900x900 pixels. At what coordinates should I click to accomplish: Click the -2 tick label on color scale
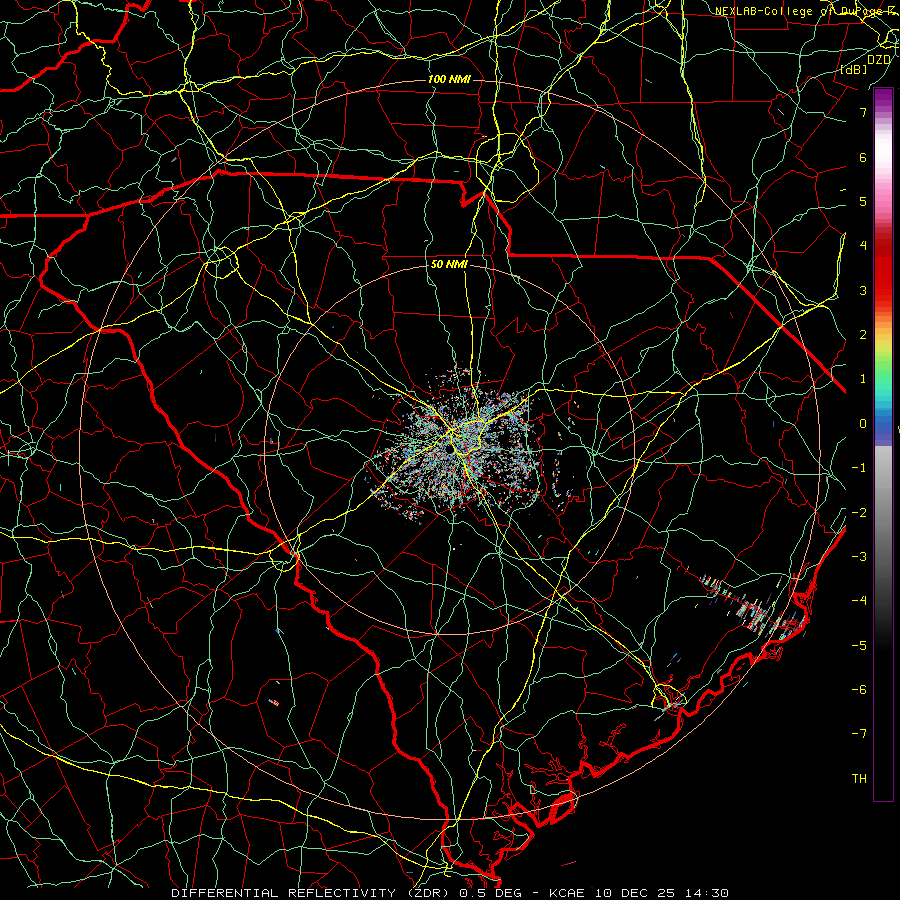(859, 512)
